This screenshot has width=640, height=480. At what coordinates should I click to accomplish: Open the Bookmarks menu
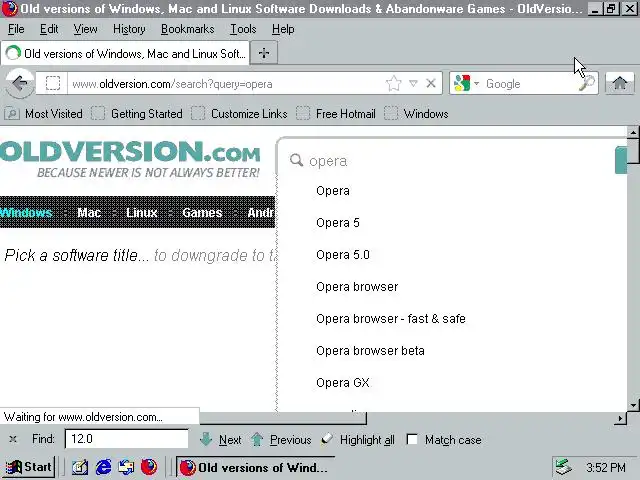[187, 29]
